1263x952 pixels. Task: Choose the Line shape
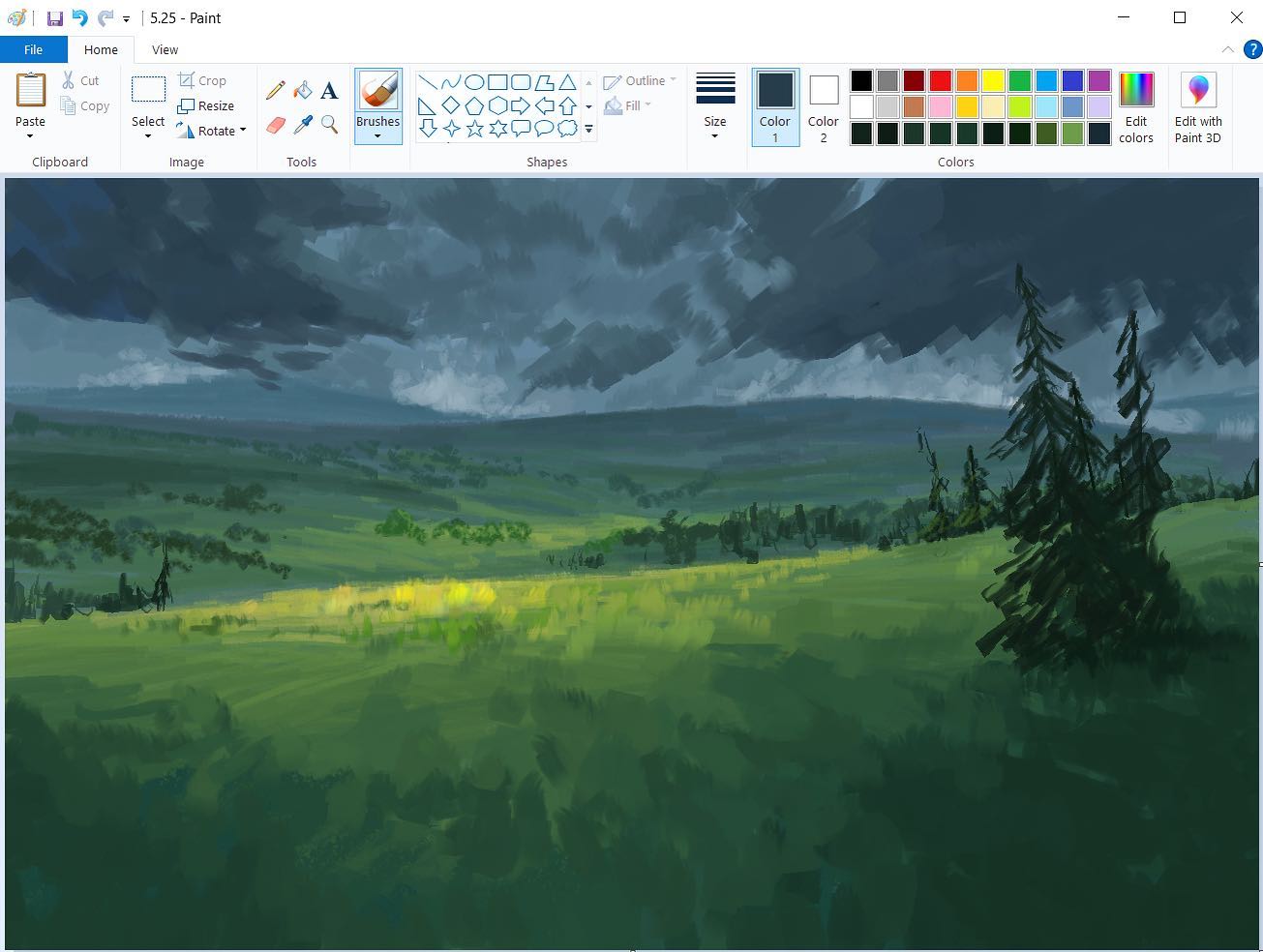(428, 82)
